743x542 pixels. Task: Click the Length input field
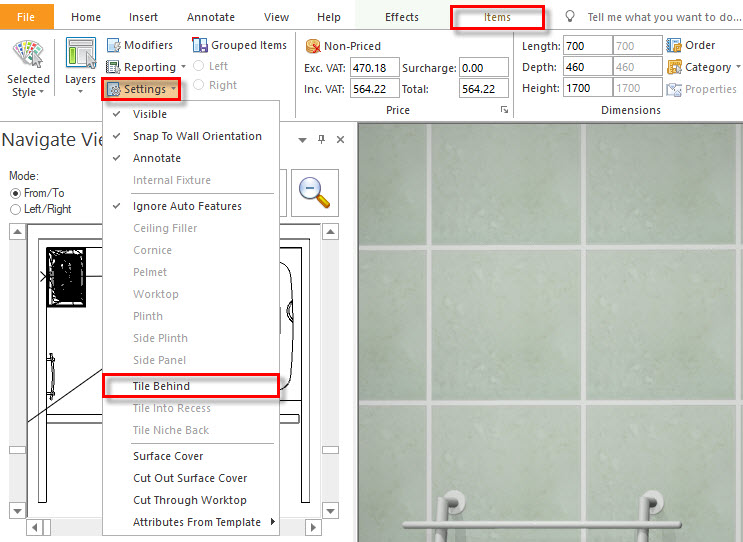pyautogui.click(x=587, y=46)
